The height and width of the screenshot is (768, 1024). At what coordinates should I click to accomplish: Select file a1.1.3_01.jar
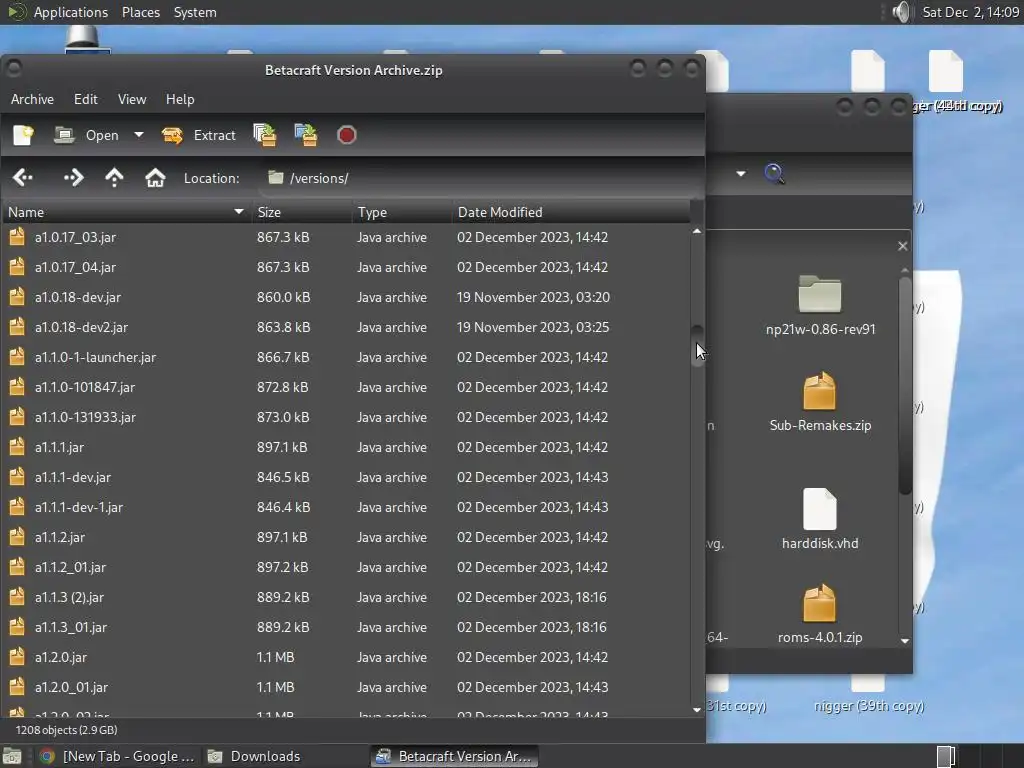[x=346, y=628]
